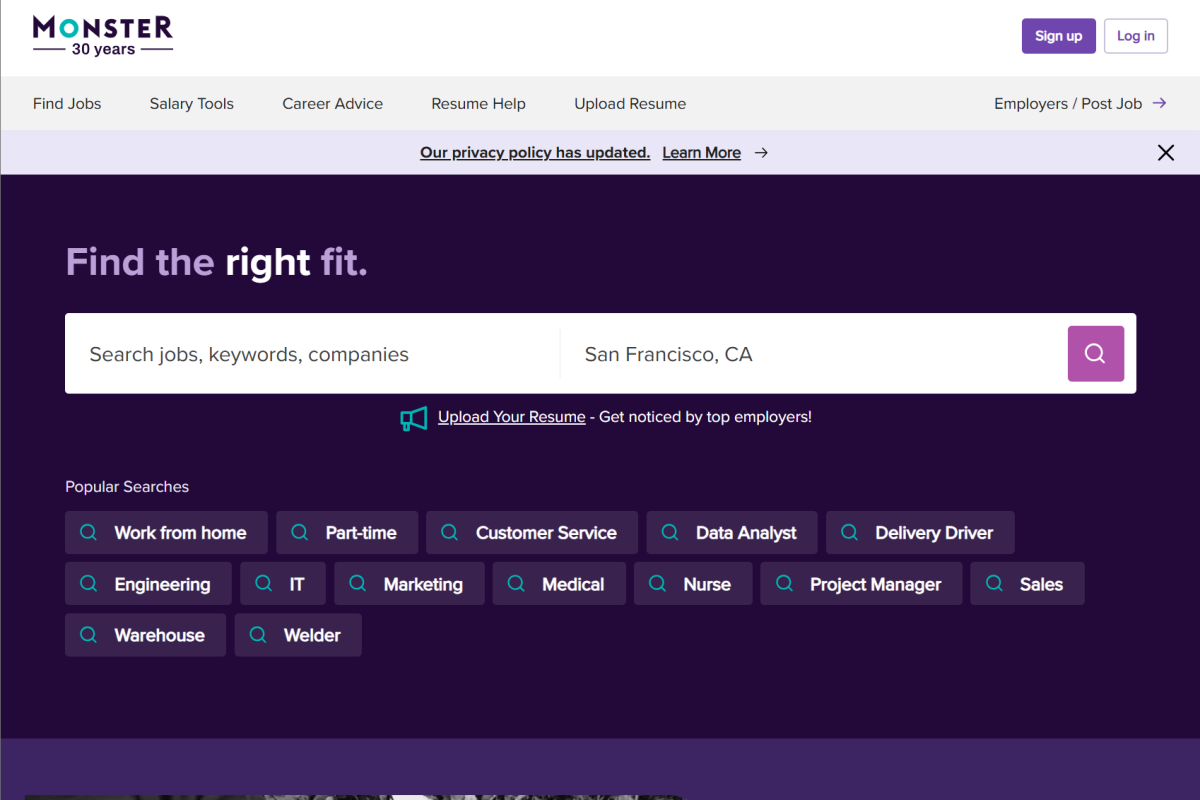Image resolution: width=1200 pixels, height=800 pixels.
Task: Follow the Learn More link
Action: [x=702, y=153]
